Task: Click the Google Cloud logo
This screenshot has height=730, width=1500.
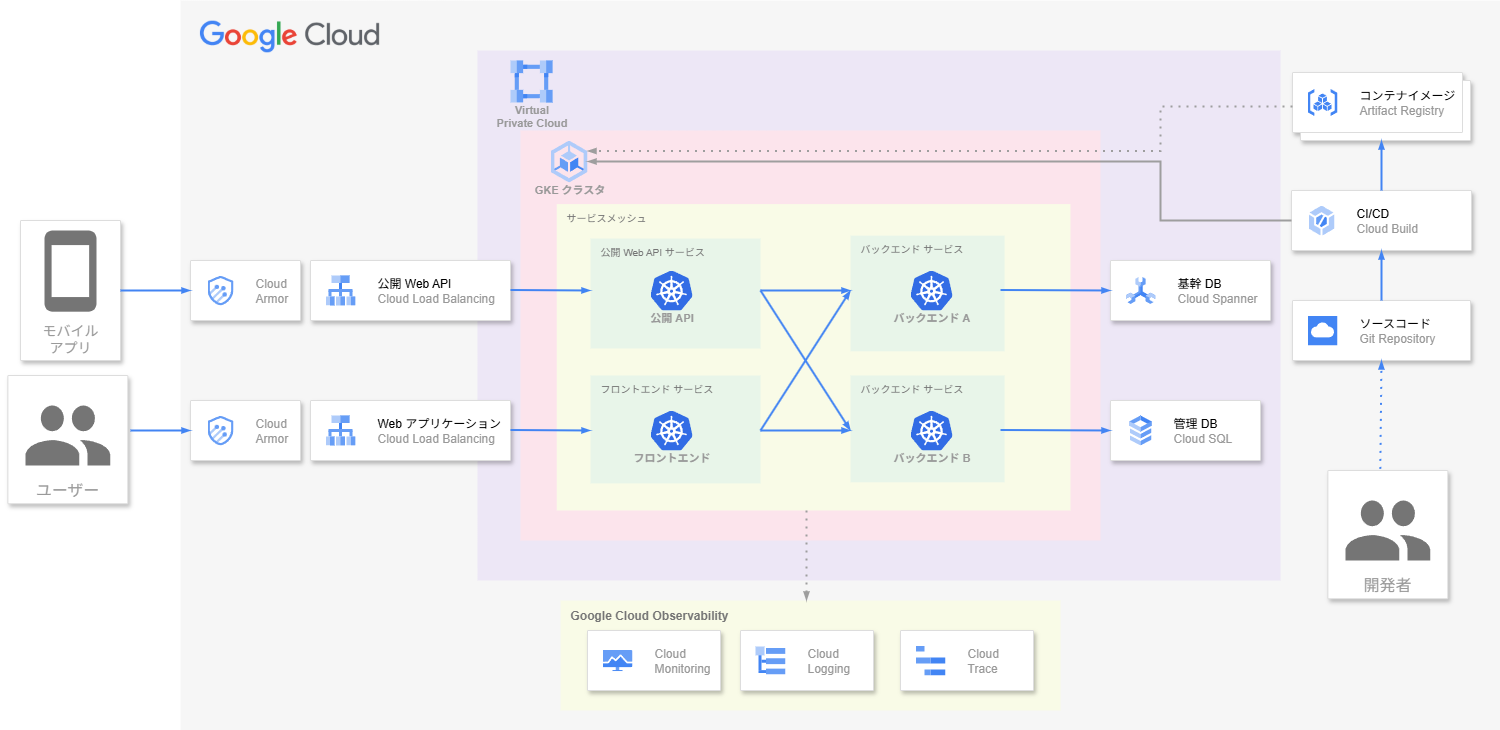Action: tap(290, 35)
